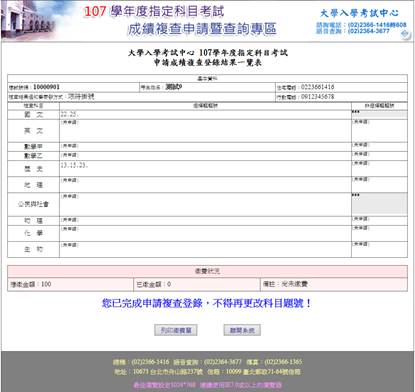Click the 繳費狀況 pink section header
This screenshot has height=392, width=415.
click(x=207, y=271)
